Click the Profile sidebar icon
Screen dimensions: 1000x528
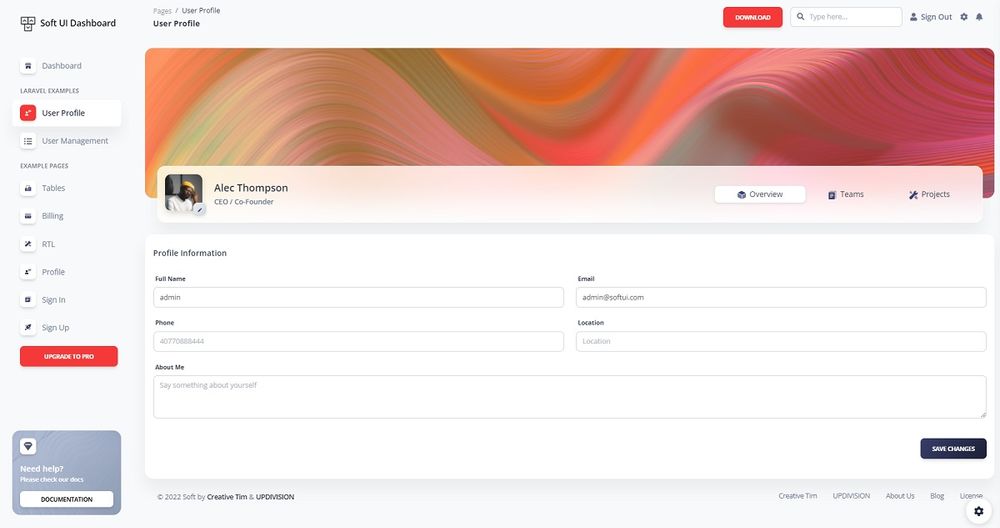tap(27, 272)
